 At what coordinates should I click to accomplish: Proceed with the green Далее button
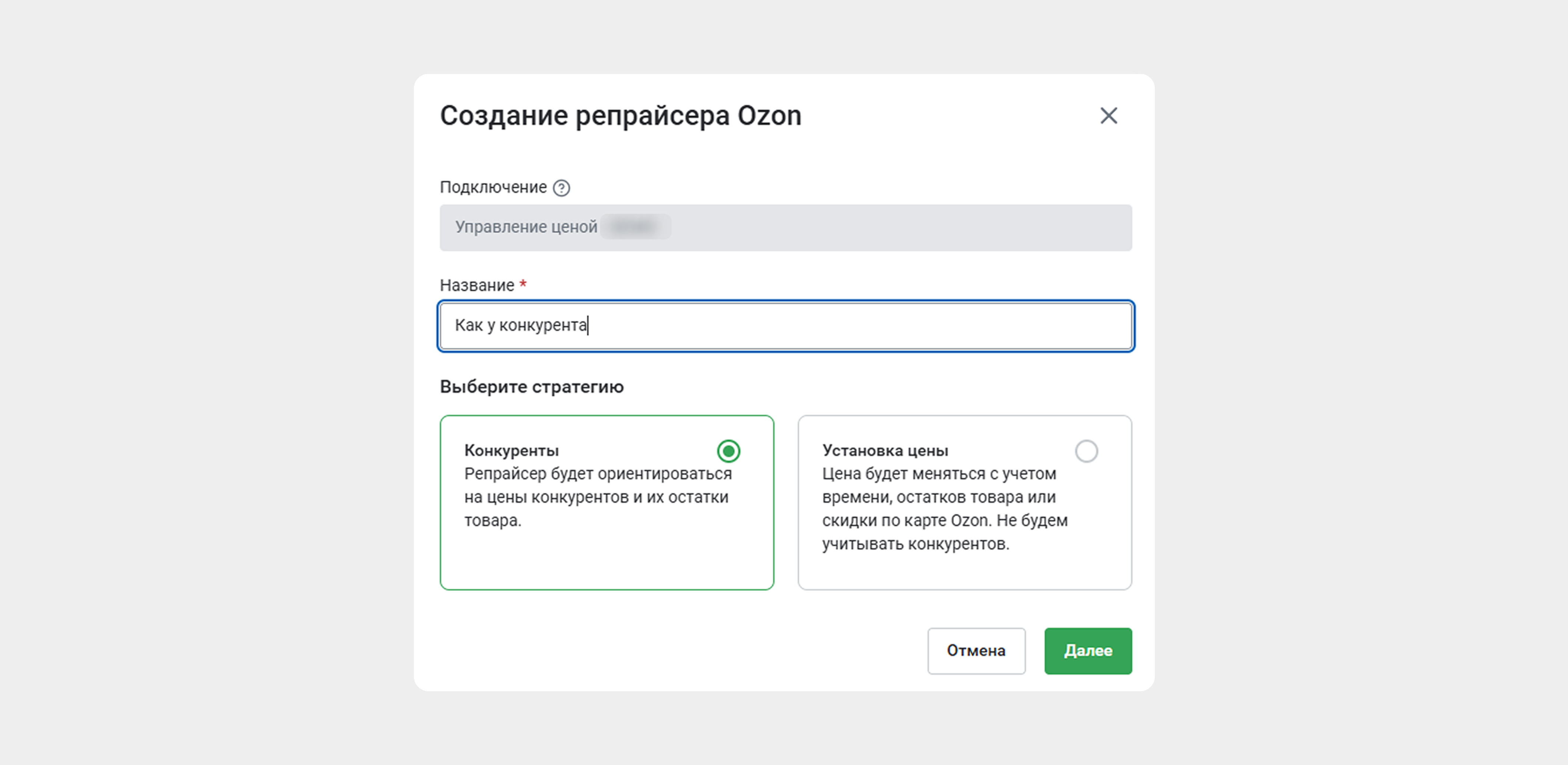[x=1088, y=651]
